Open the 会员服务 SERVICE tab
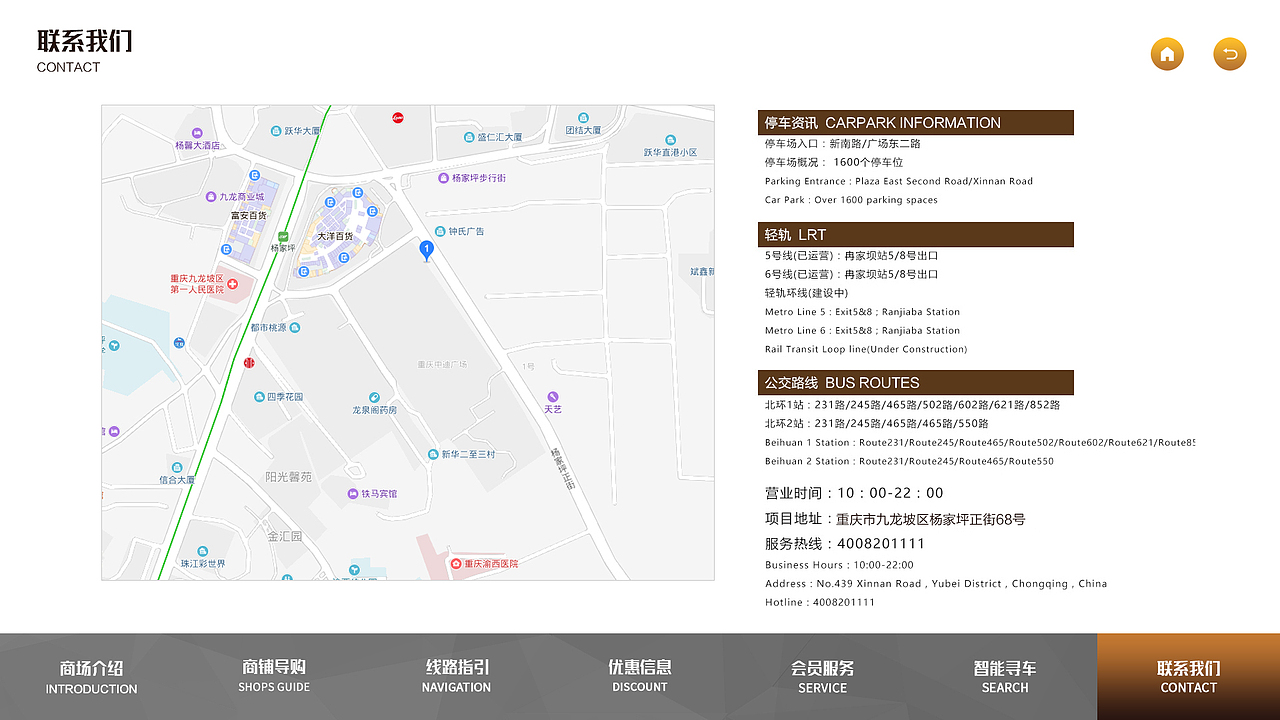The height and width of the screenshot is (720, 1280). click(822, 675)
